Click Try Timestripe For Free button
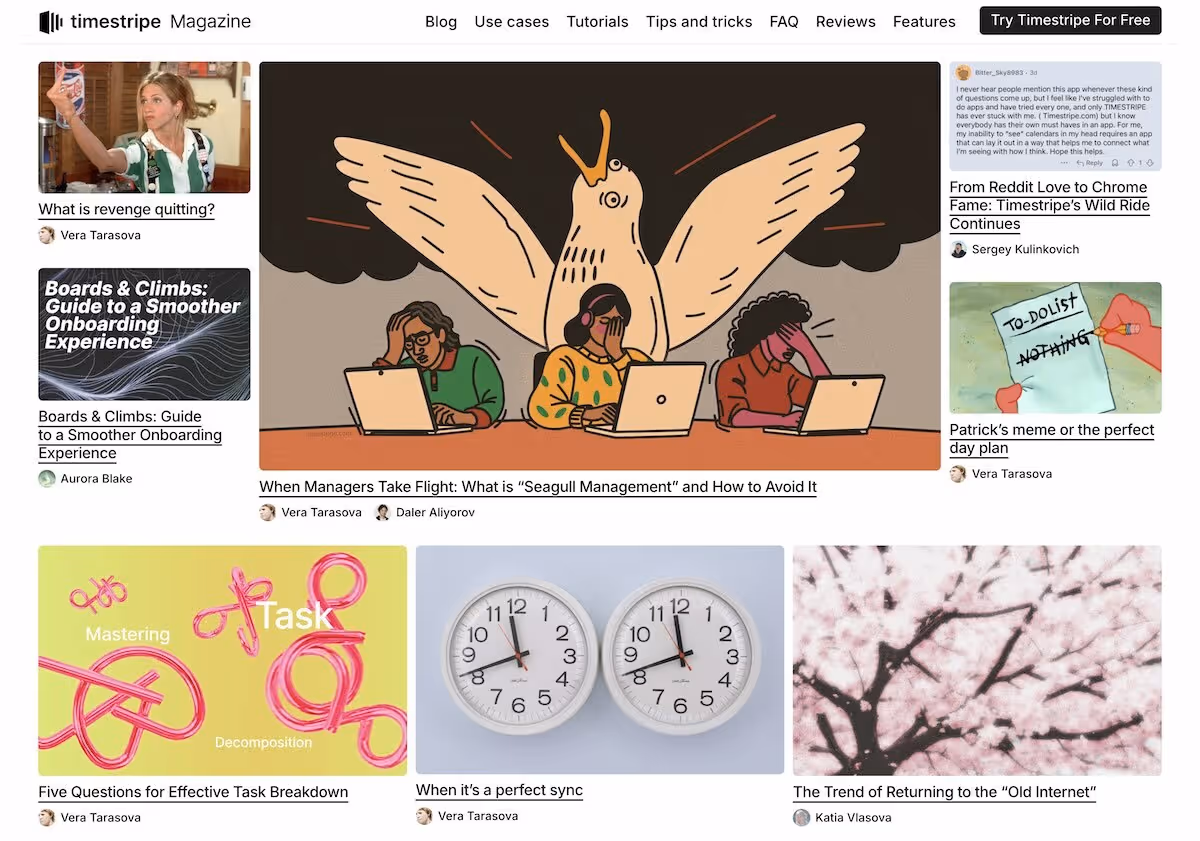 [x=1070, y=20]
